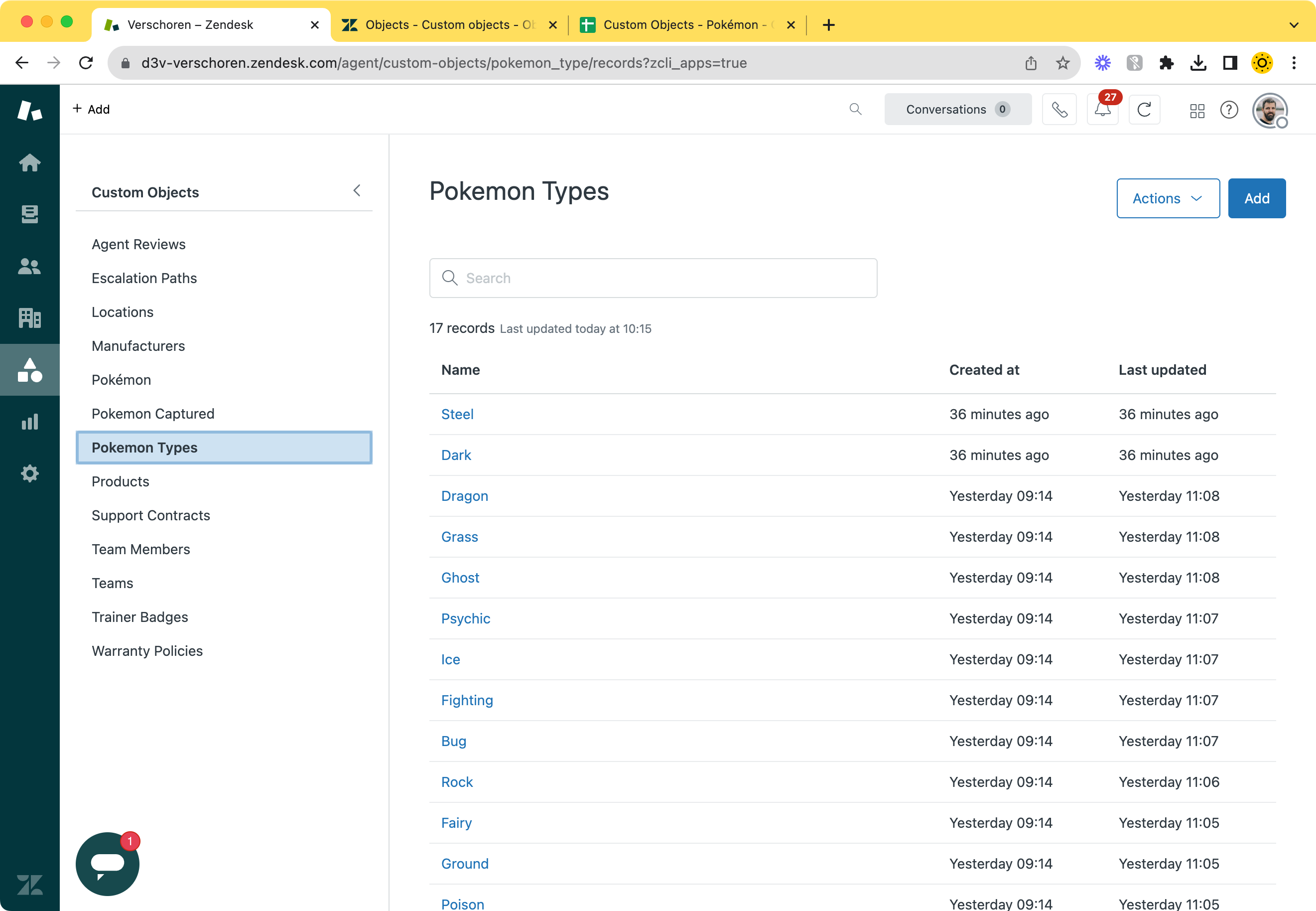Open the Help question mark icon
Viewport: 1316px width, 911px height.
coord(1229,110)
